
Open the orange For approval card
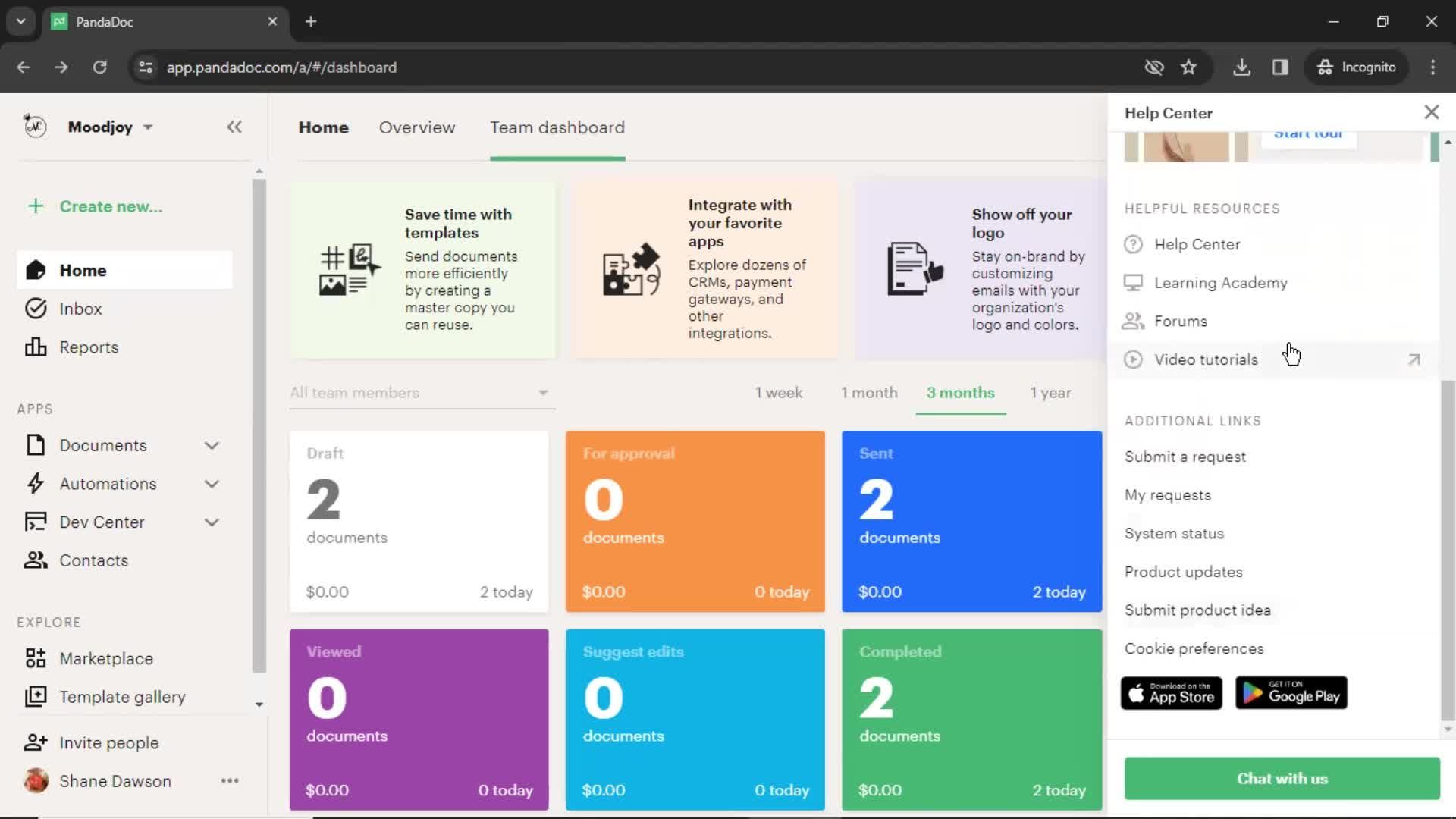click(x=695, y=521)
